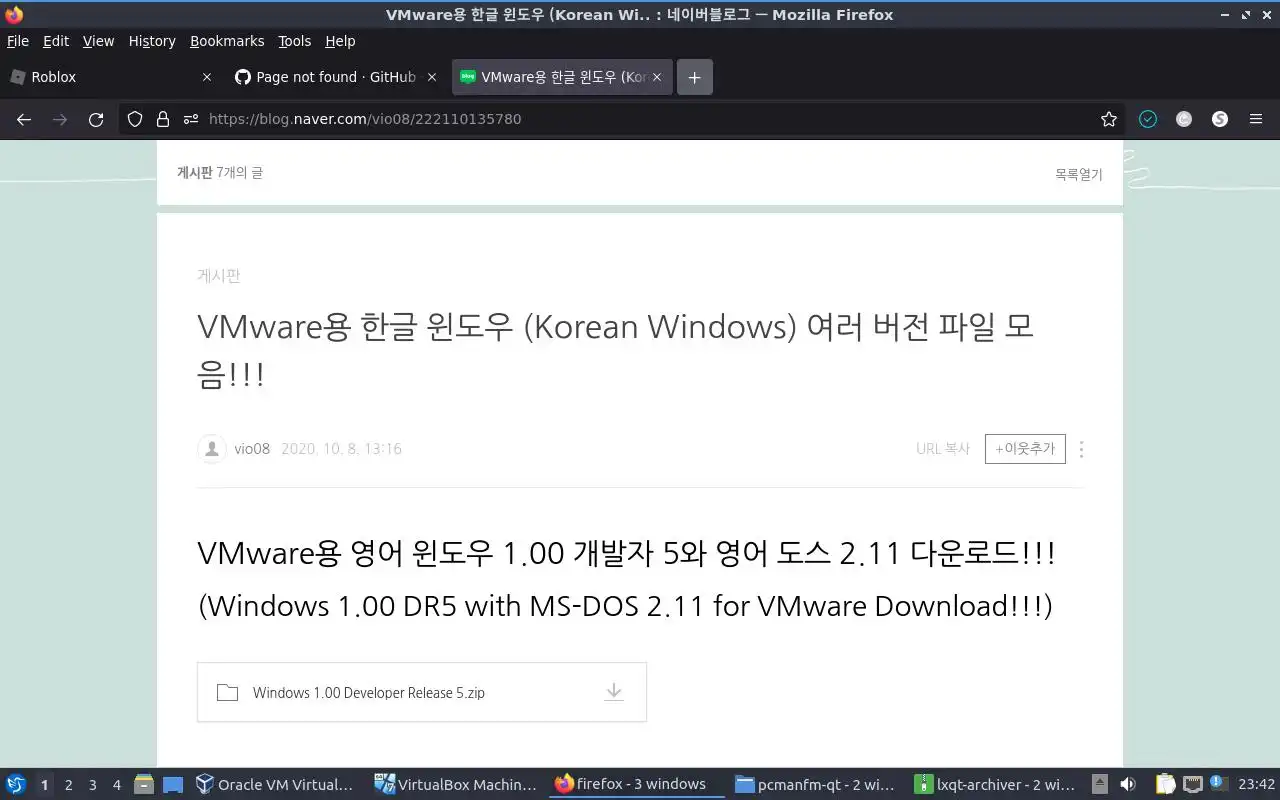Show site security padlock details
Image resolution: width=1280 pixels, height=800 pixels.
tap(163, 119)
